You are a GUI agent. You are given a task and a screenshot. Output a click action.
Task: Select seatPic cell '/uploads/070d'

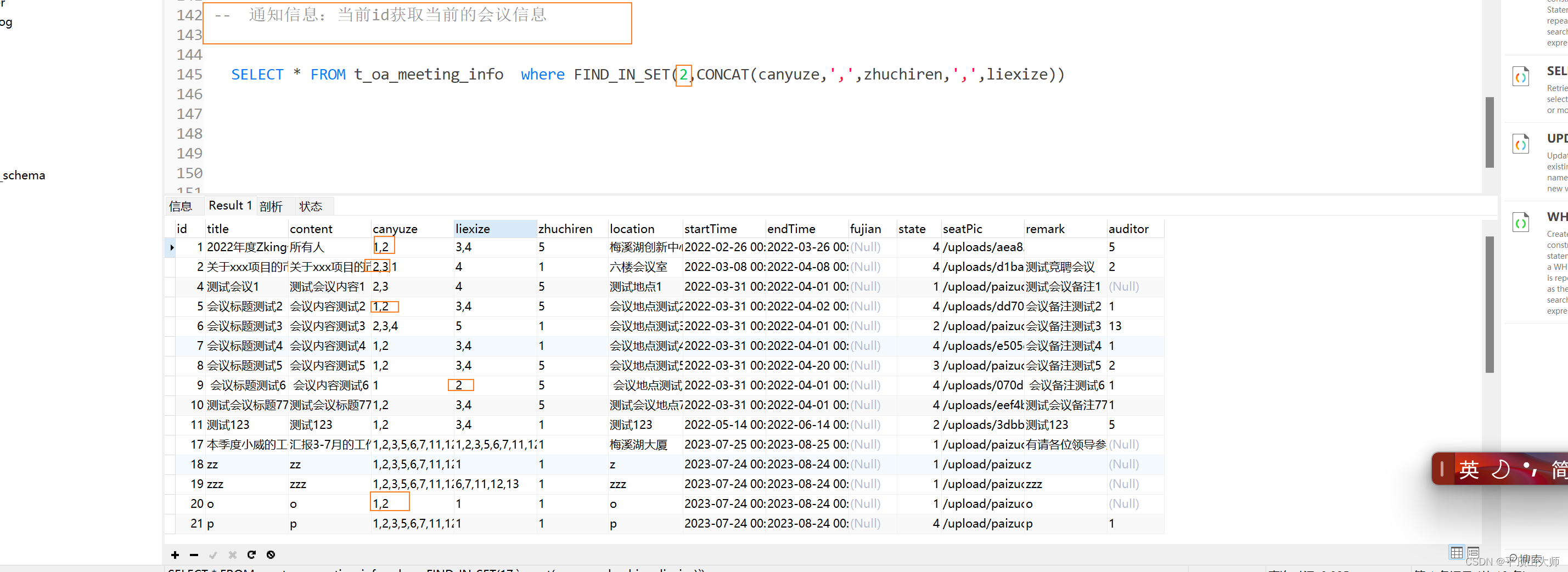(x=982, y=385)
